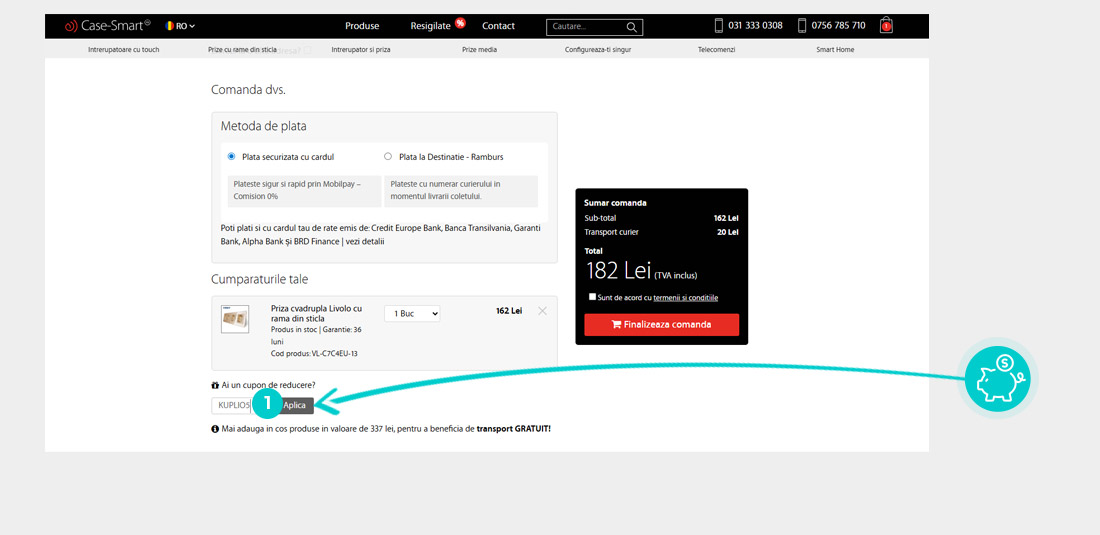
Task: Click the mobile icon beside 0756 785 710
Action: pyautogui.click(x=802, y=26)
